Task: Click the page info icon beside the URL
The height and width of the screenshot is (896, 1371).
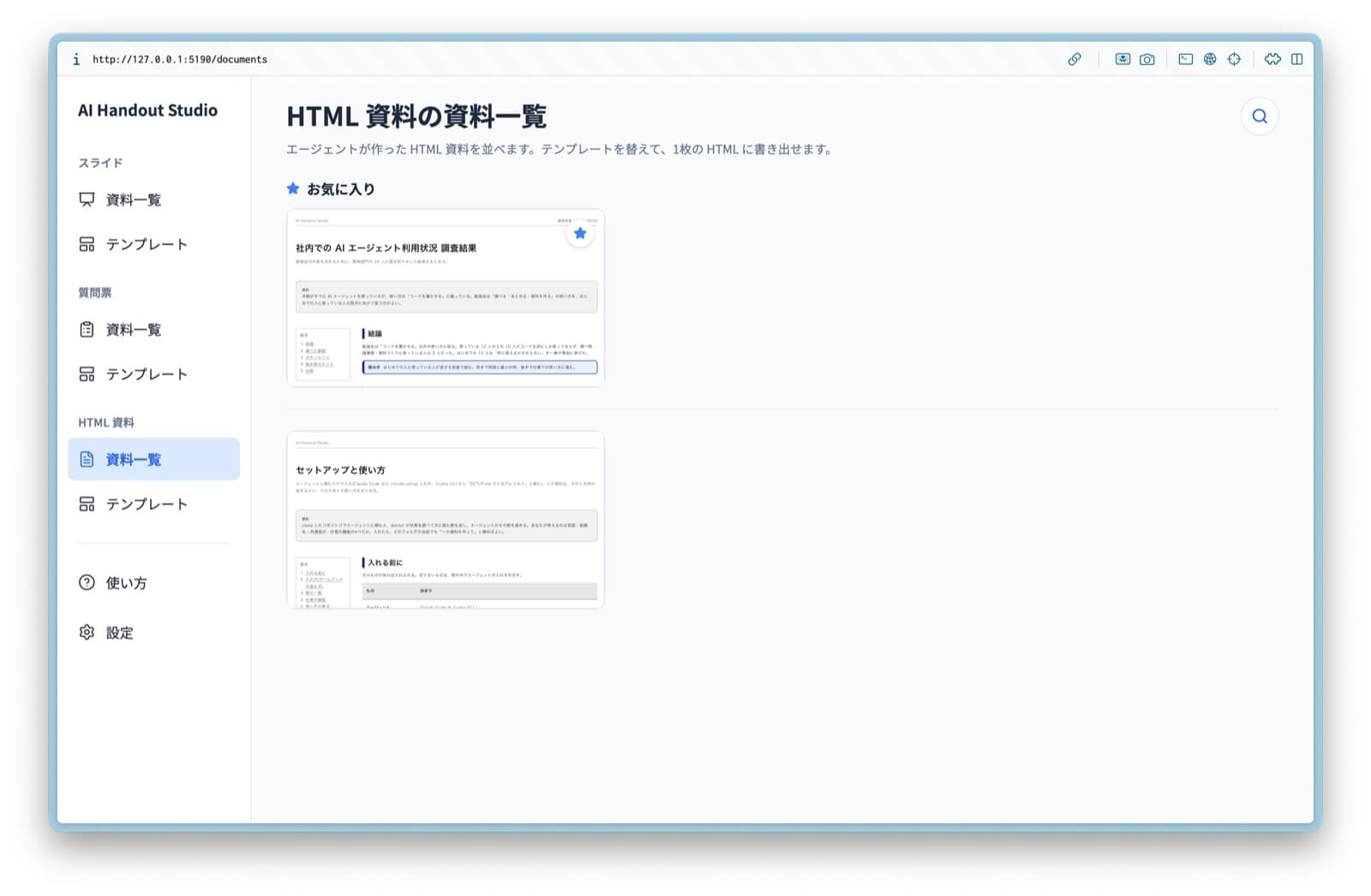Action: pos(76,59)
